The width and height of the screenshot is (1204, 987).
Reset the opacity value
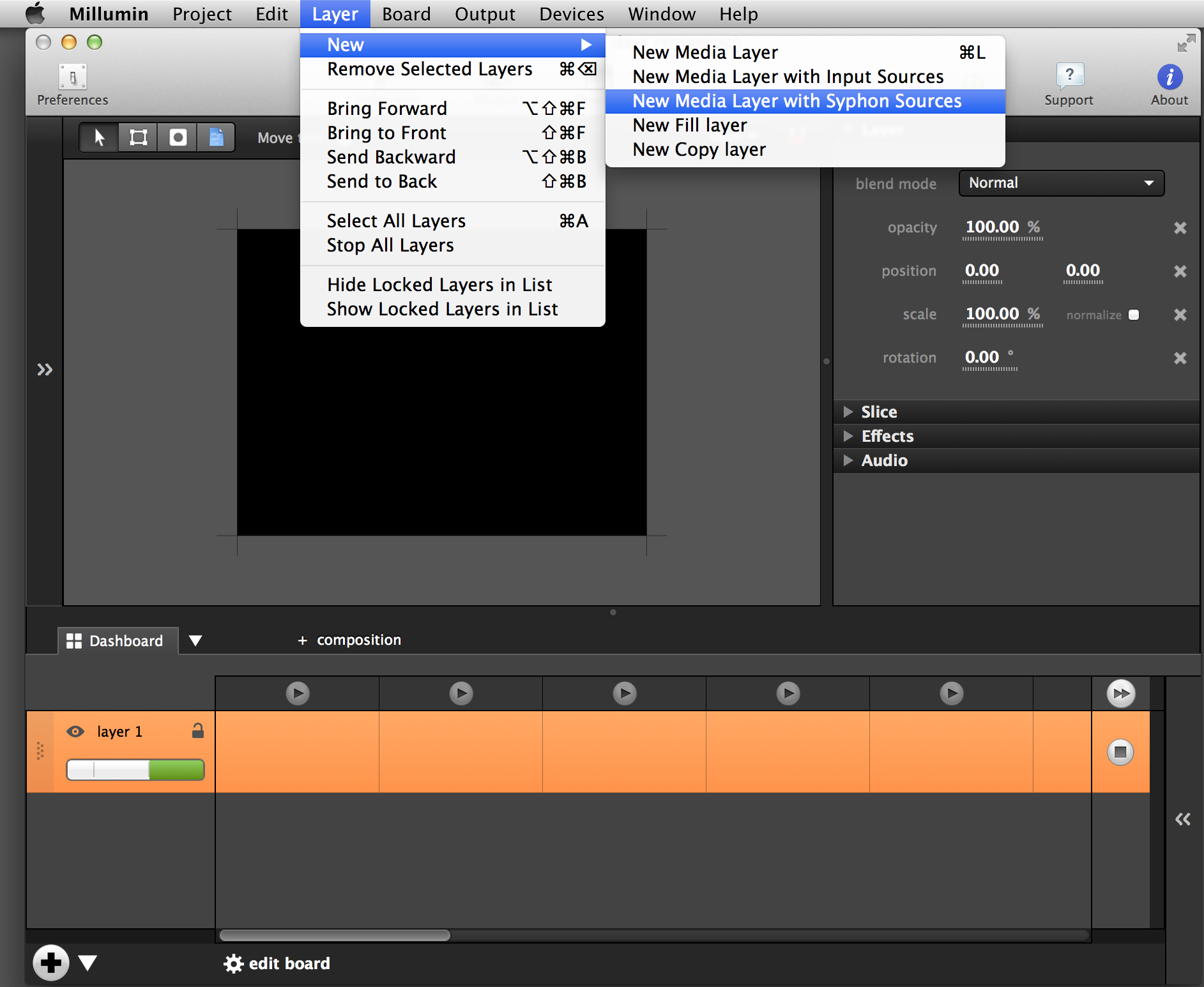click(x=1180, y=228)
